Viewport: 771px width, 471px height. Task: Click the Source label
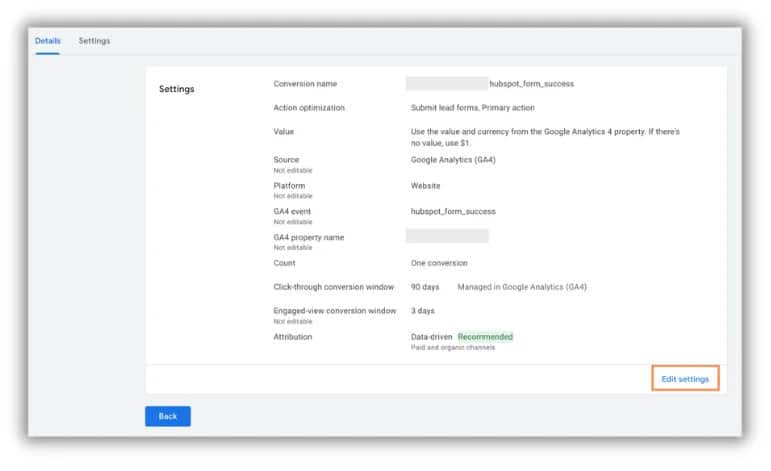pos(286,160)
